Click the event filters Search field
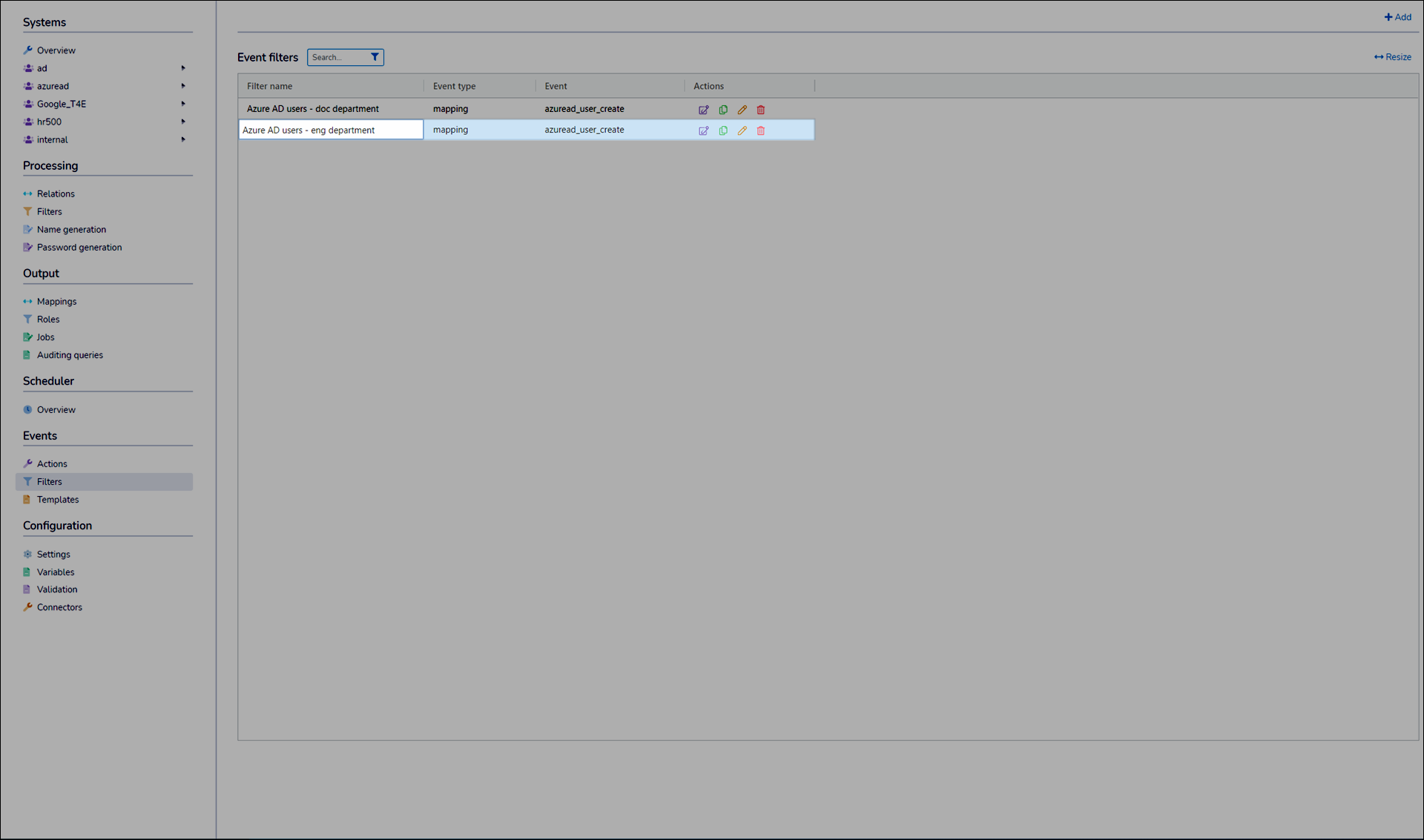1424x840 pixels. [x=337, y=57]
